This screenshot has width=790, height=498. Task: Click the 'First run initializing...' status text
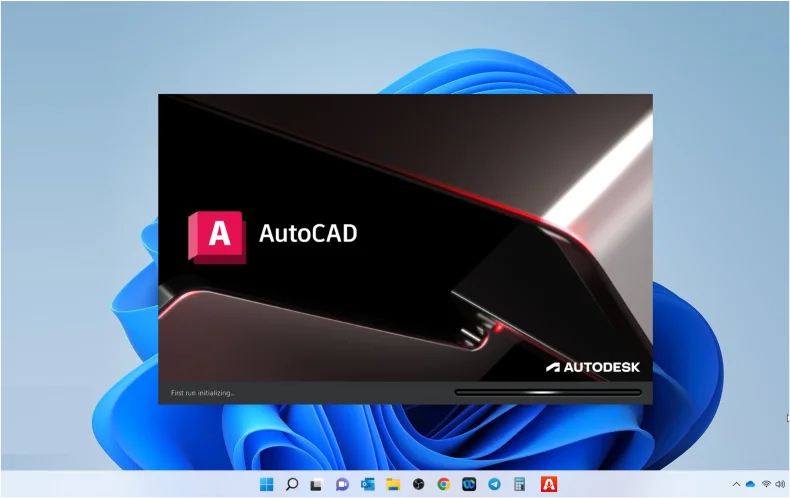pyautogui.click(x=203, y=393)
